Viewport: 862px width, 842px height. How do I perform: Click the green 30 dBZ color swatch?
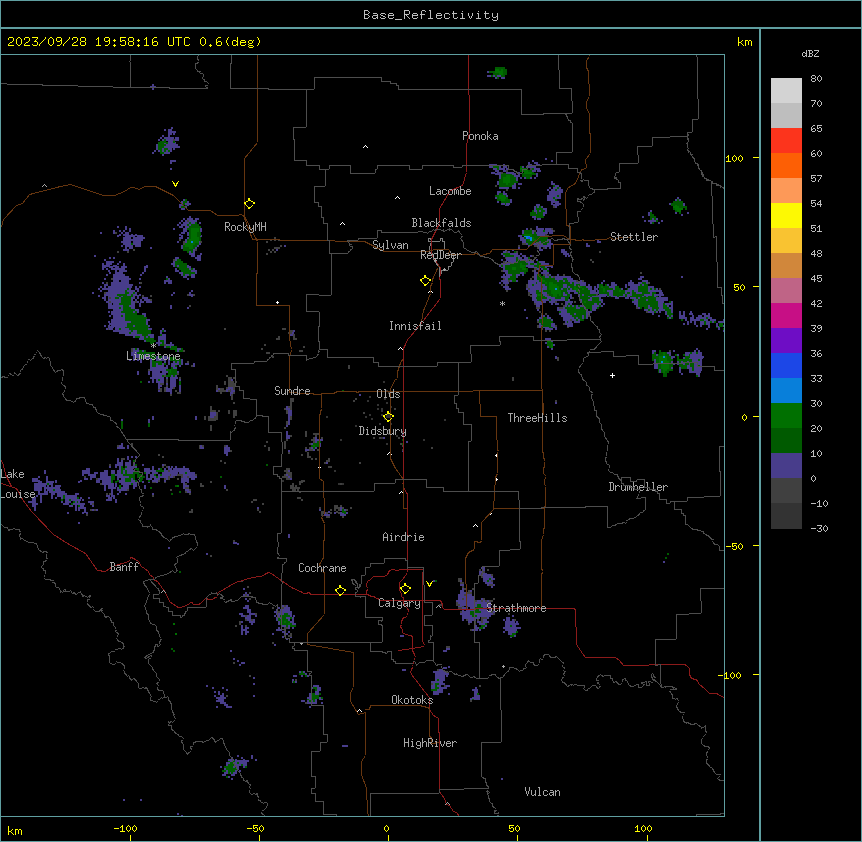(x=786, y=416)
